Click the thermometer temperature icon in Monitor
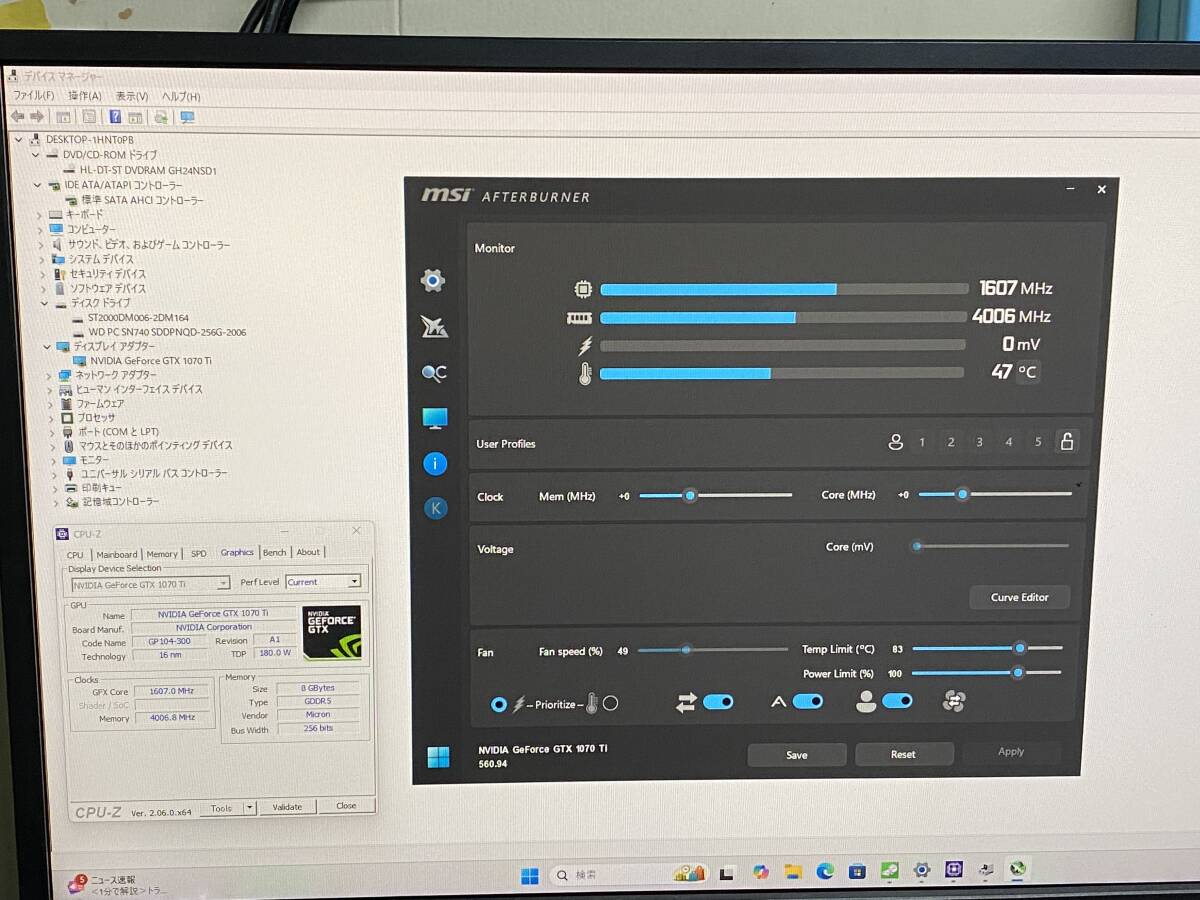Screen dimensions: 1200x900 coord(584,374)
